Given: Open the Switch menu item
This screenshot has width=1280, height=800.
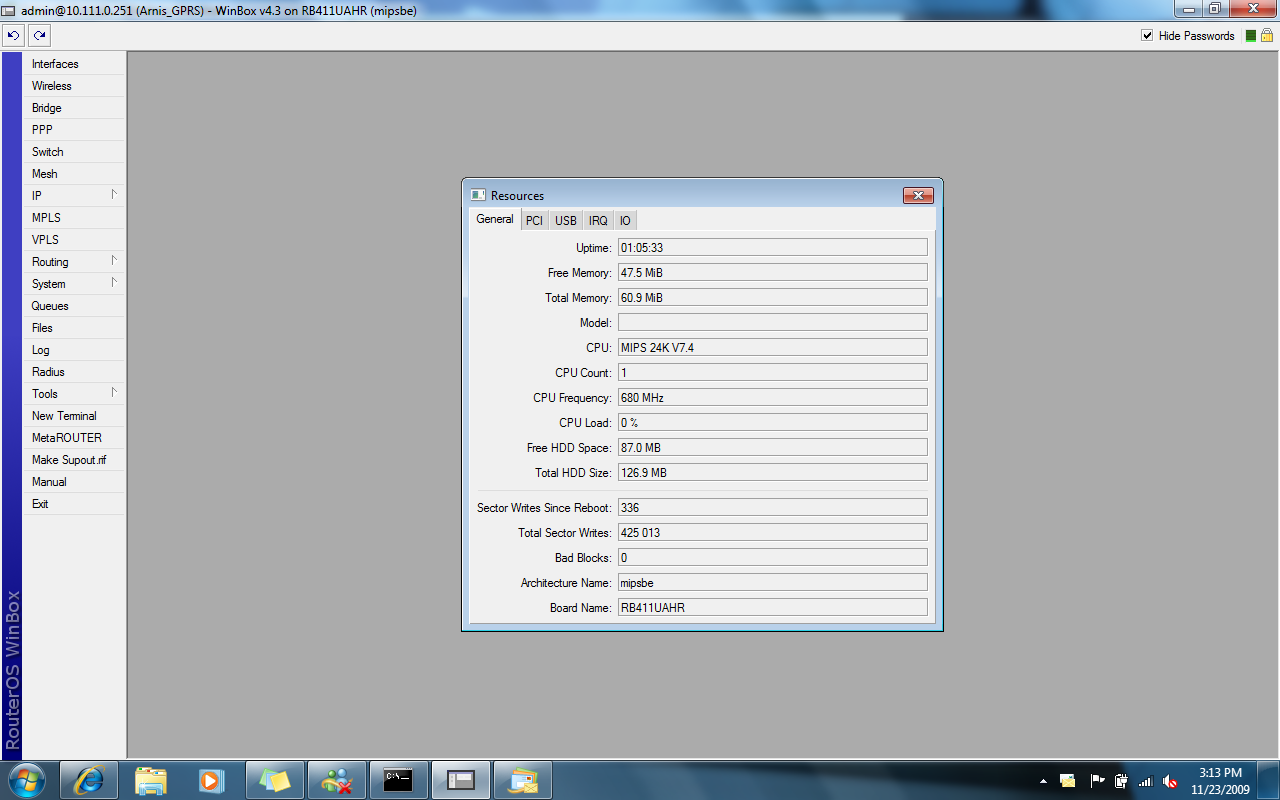Looking at the screenshot, I should [x=74, y=152].
